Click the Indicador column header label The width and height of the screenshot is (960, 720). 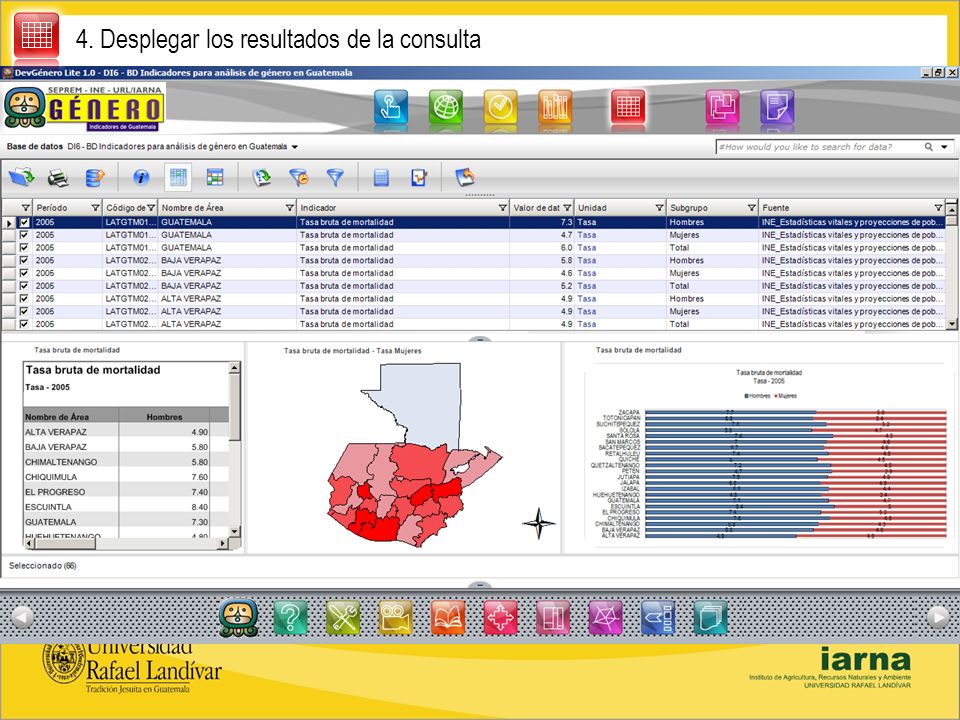tap(318, 208)
